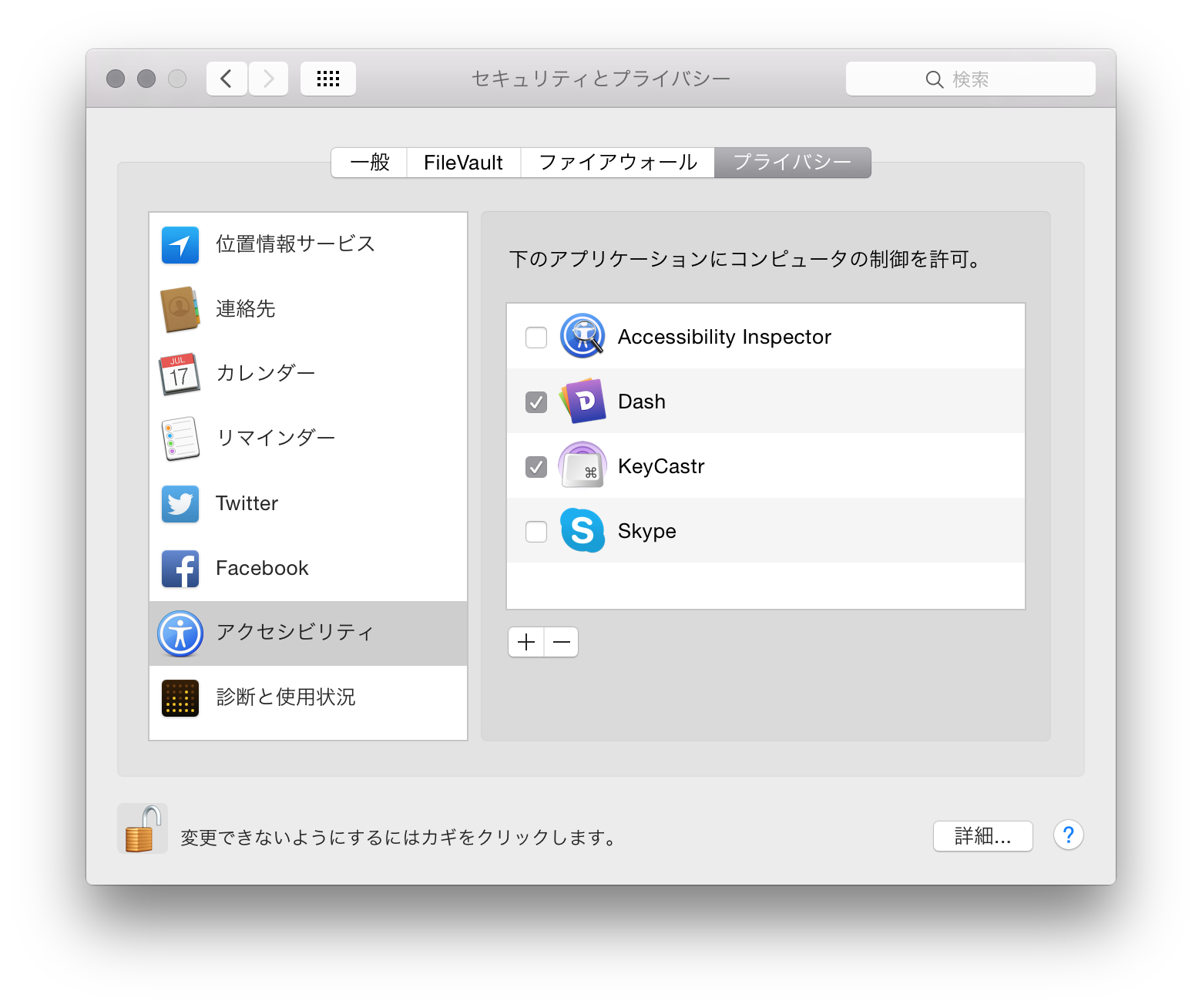Open the リマインダー (Reminders) section
Viewport: 1202px width, 1008px height.
(x=180, y=438)
